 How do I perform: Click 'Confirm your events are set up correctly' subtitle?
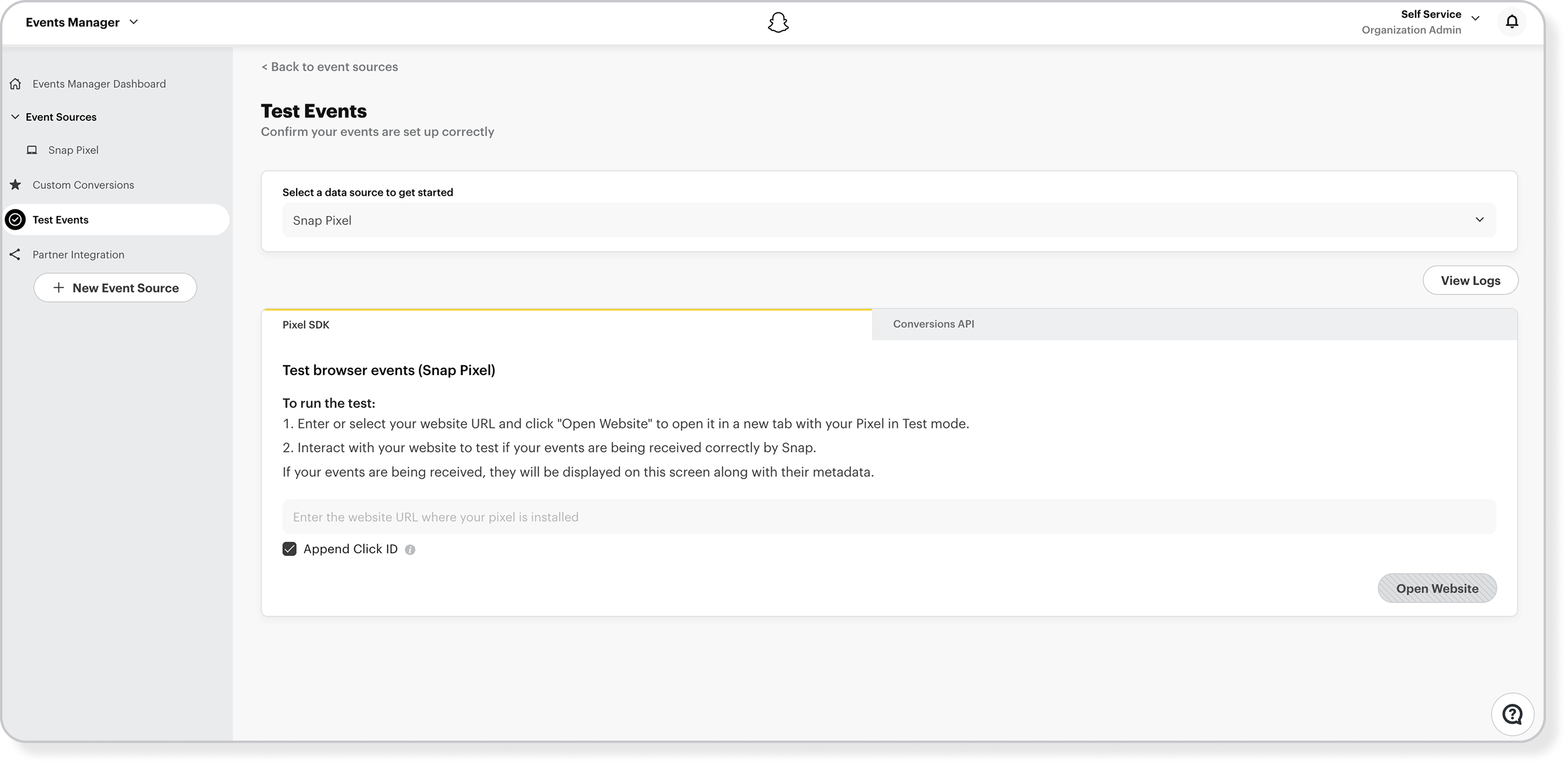point(378,132)
